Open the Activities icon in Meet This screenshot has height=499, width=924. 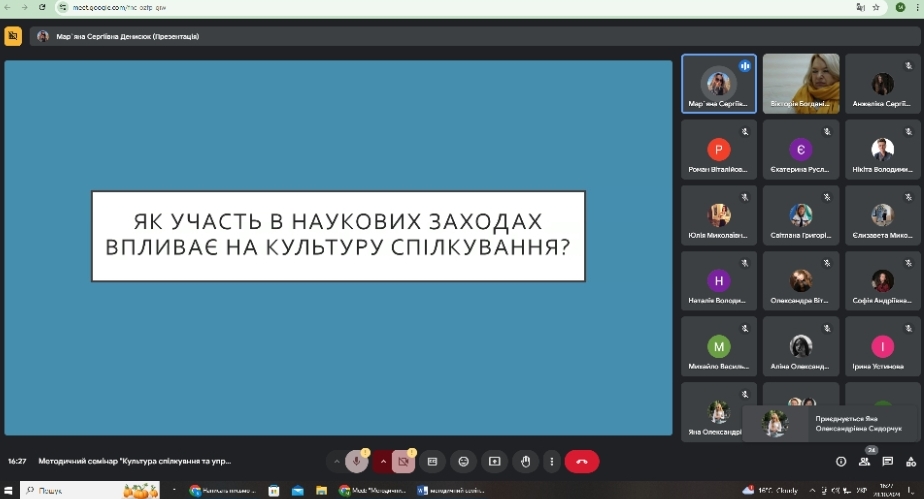click(911, 461)
